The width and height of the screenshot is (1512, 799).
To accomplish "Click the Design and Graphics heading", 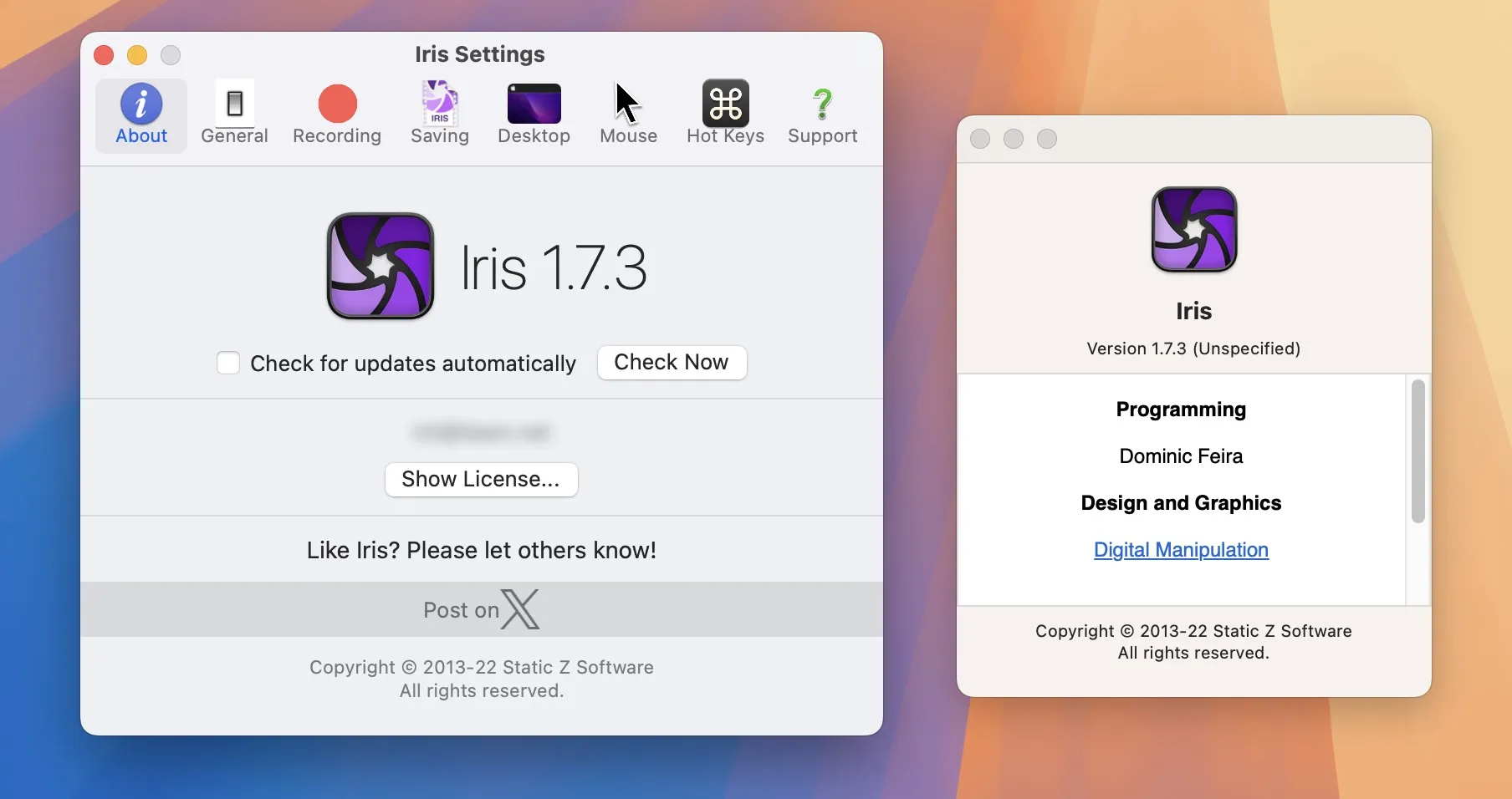I will [x=1181, y=503].
